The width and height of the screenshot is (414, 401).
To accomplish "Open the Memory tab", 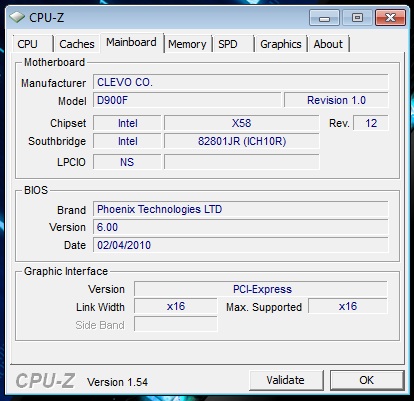I will (187, 44).
